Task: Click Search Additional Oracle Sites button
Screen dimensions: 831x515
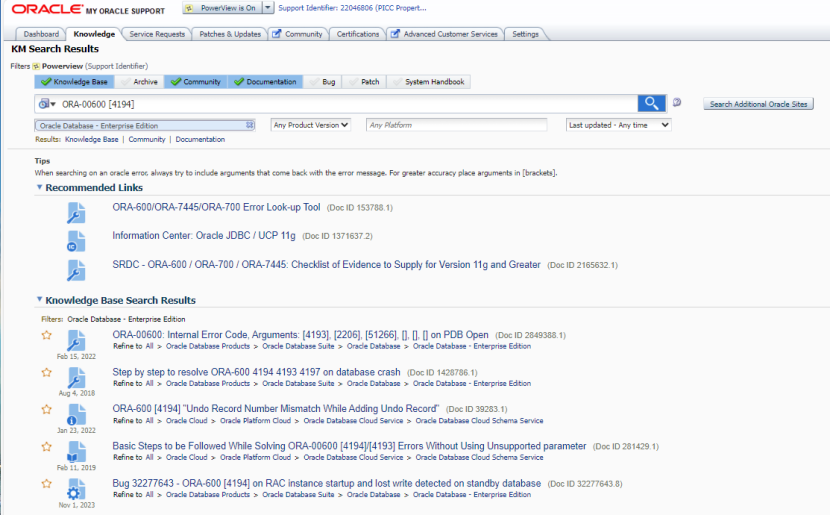Action: (x=758, y=104)
